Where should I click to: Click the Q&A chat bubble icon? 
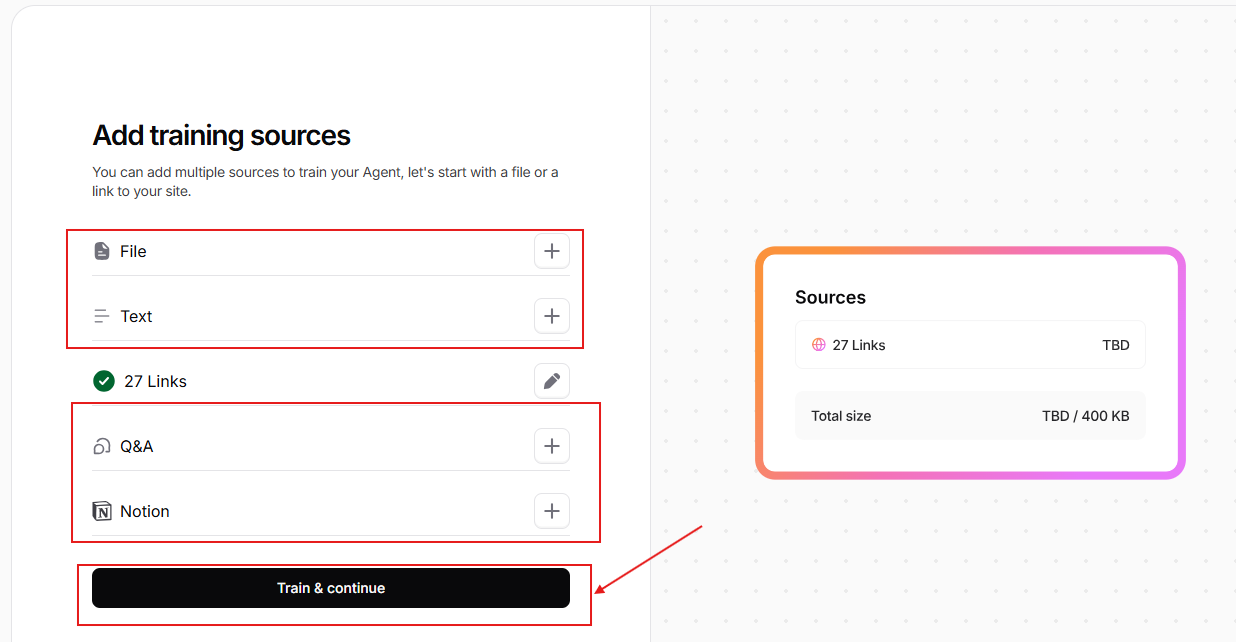coord(102,446)
